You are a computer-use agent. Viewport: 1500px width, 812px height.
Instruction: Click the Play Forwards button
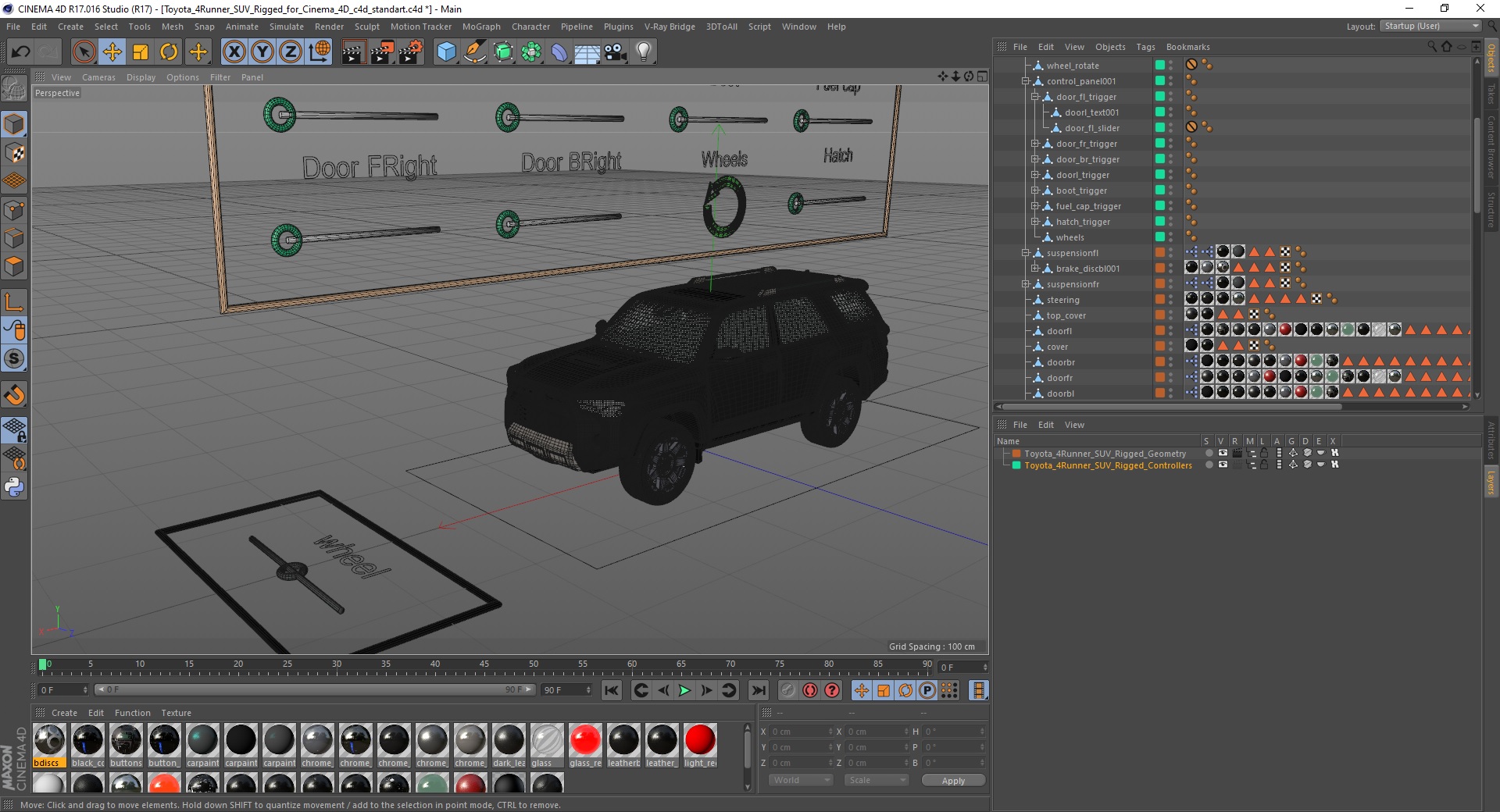[x=684, y=690]
